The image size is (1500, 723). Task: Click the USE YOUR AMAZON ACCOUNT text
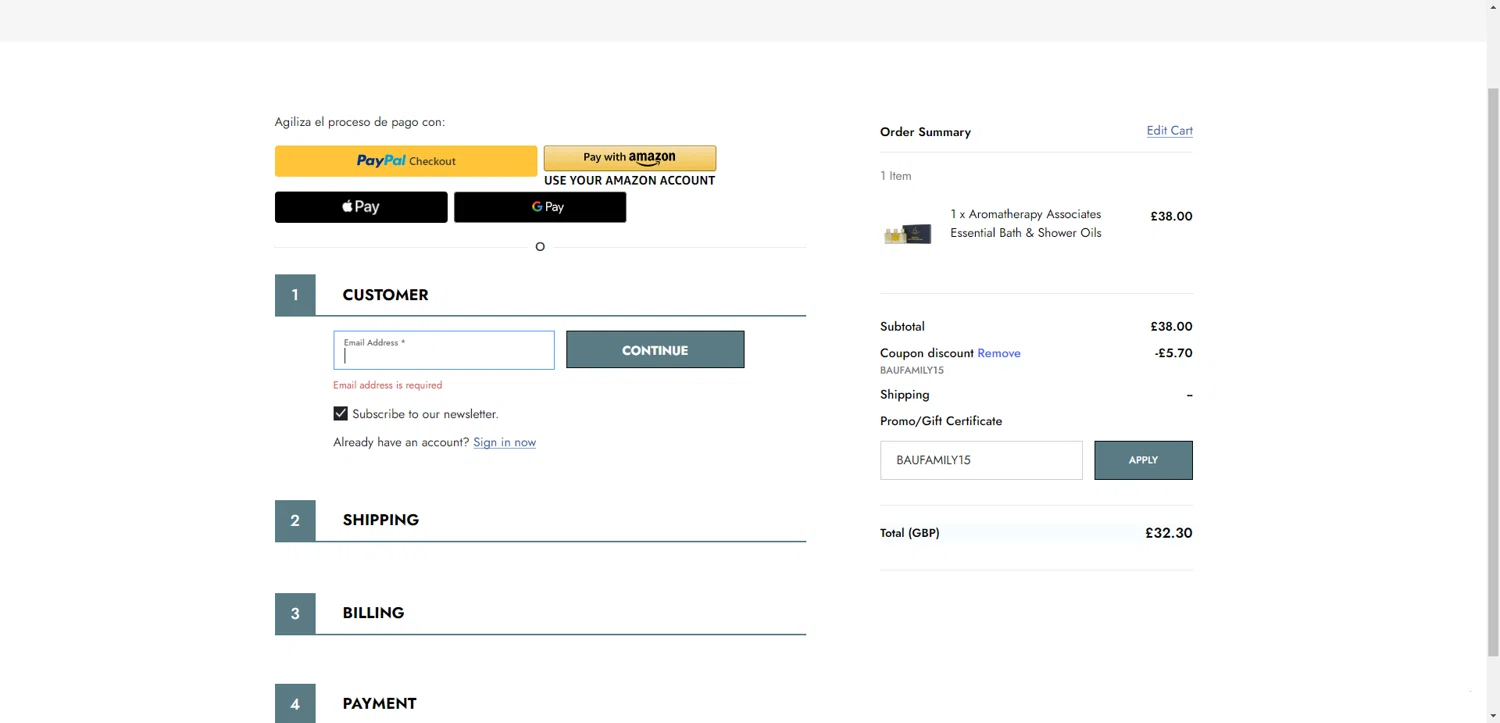(629, 181)
